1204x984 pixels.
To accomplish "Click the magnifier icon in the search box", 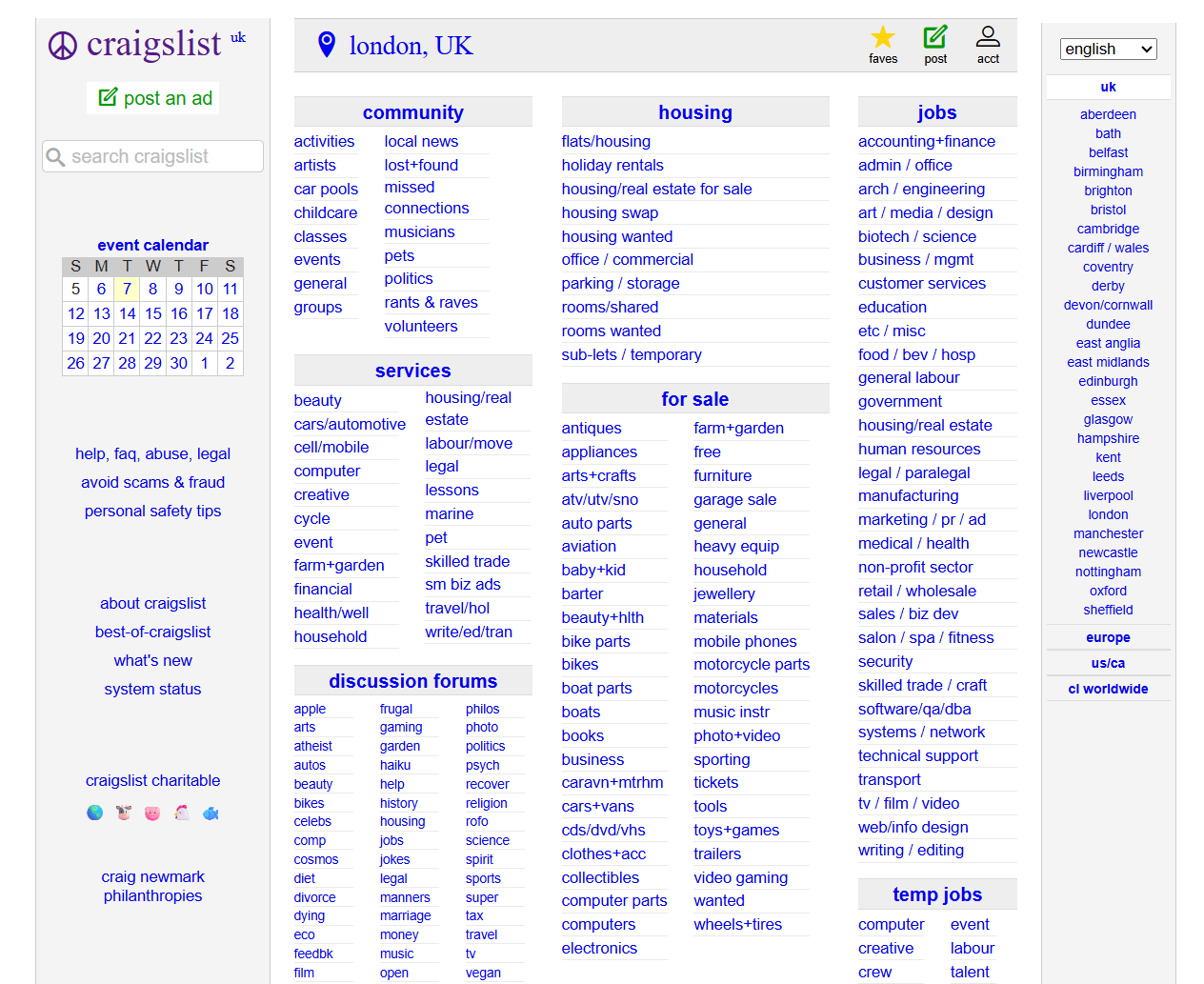I will 56,157.
